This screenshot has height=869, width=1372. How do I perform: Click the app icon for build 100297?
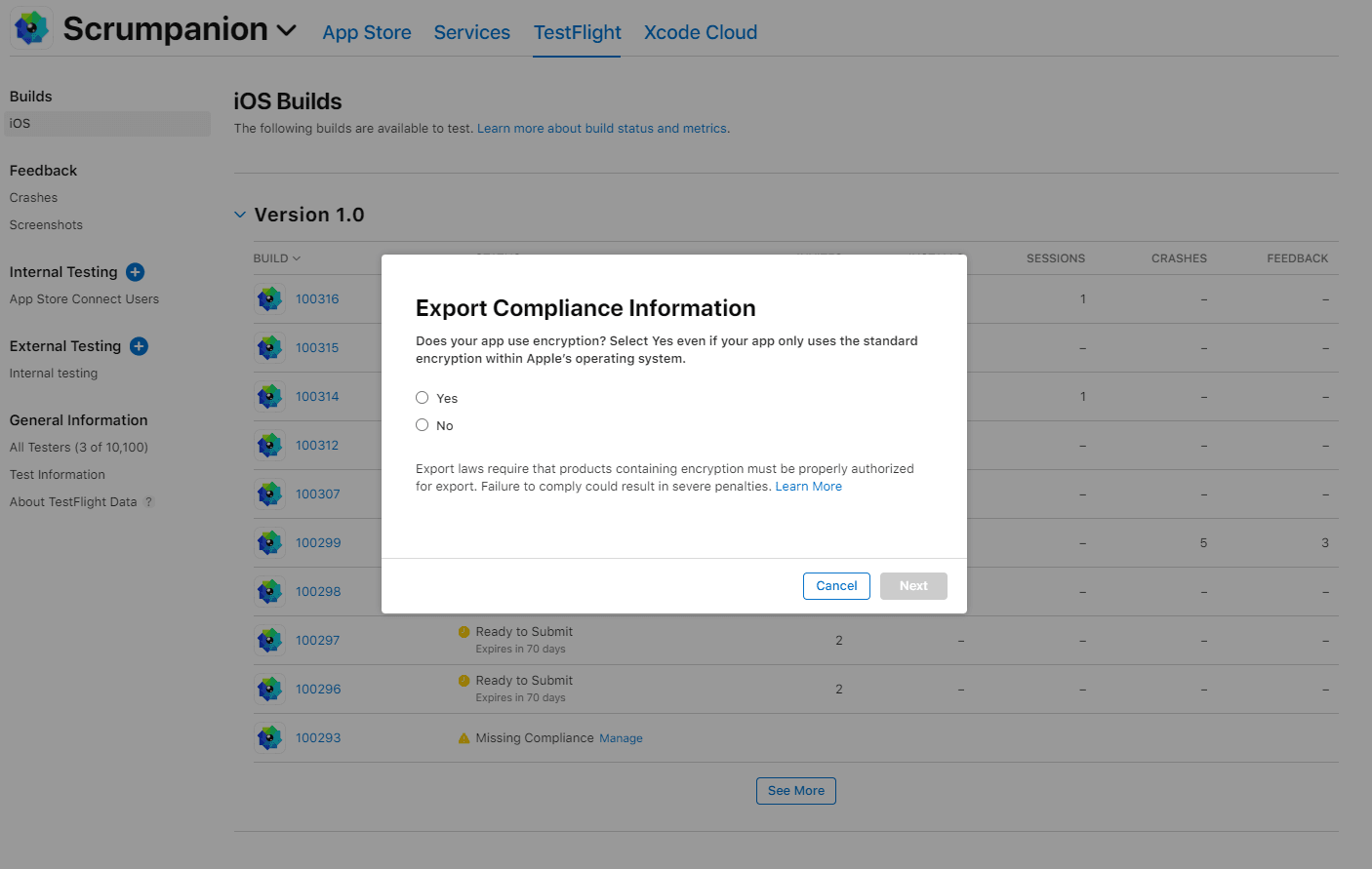(269, 640)
